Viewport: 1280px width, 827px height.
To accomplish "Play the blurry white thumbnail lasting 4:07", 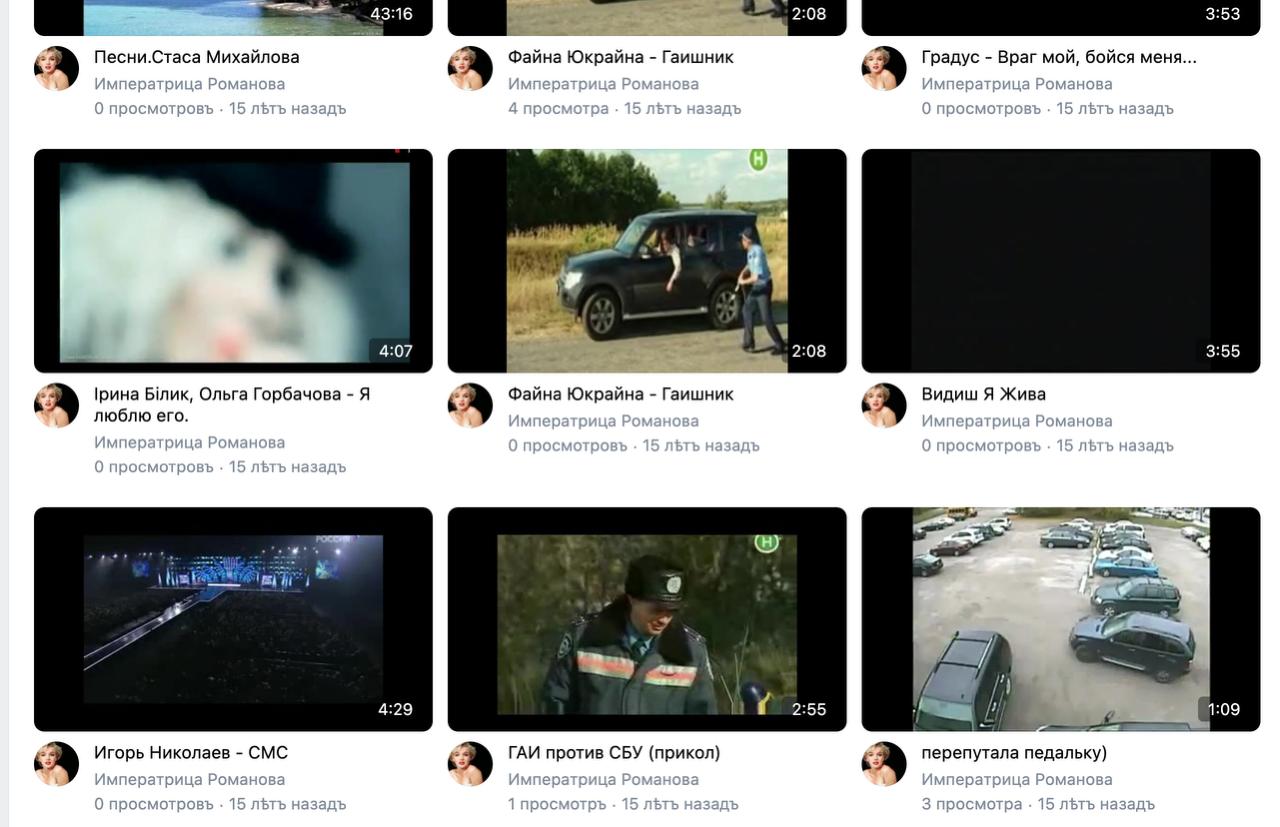I will (233, 261).
